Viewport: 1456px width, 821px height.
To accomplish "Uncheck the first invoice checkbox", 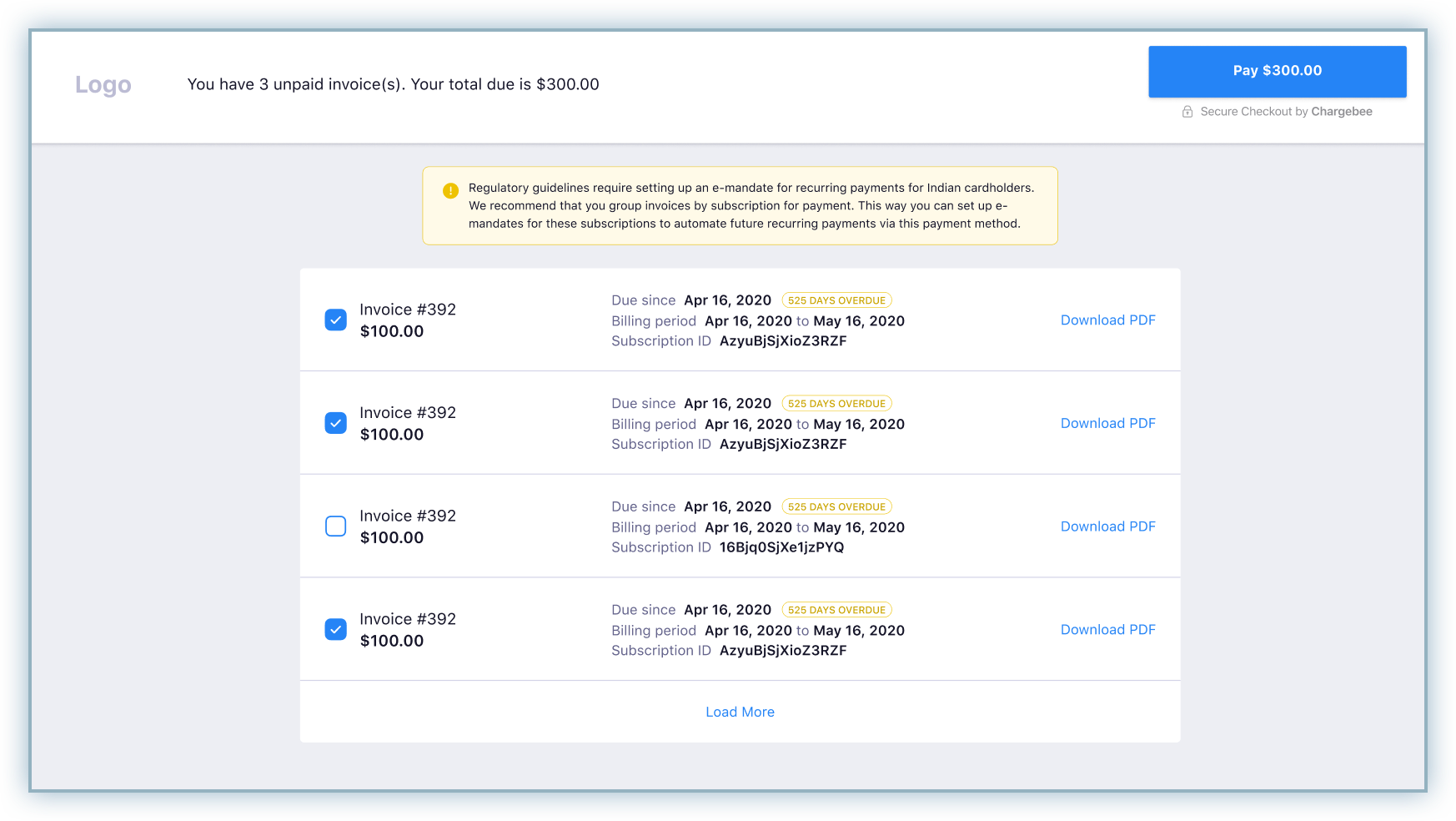I will (335, 320).
